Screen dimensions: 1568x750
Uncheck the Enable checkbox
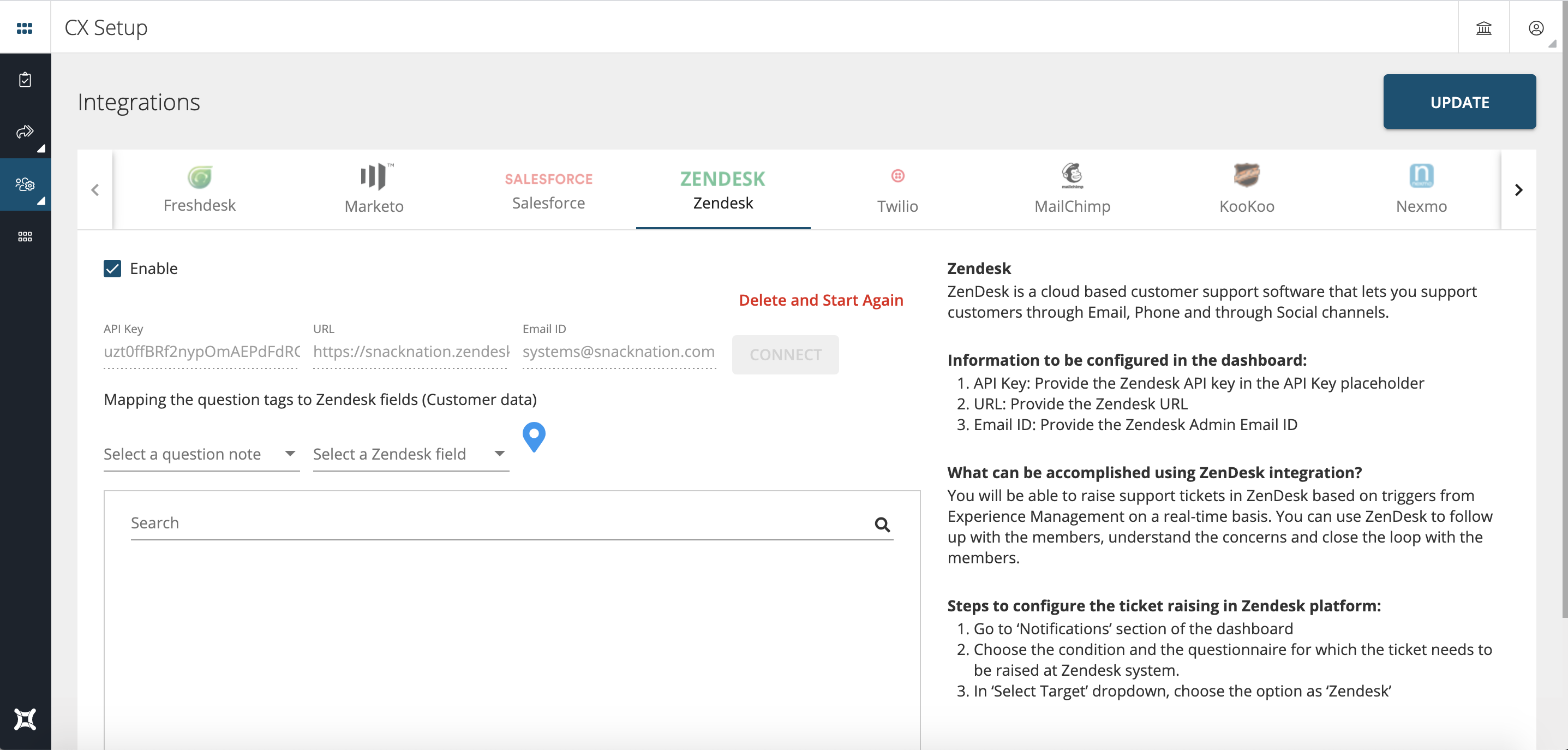112,269
